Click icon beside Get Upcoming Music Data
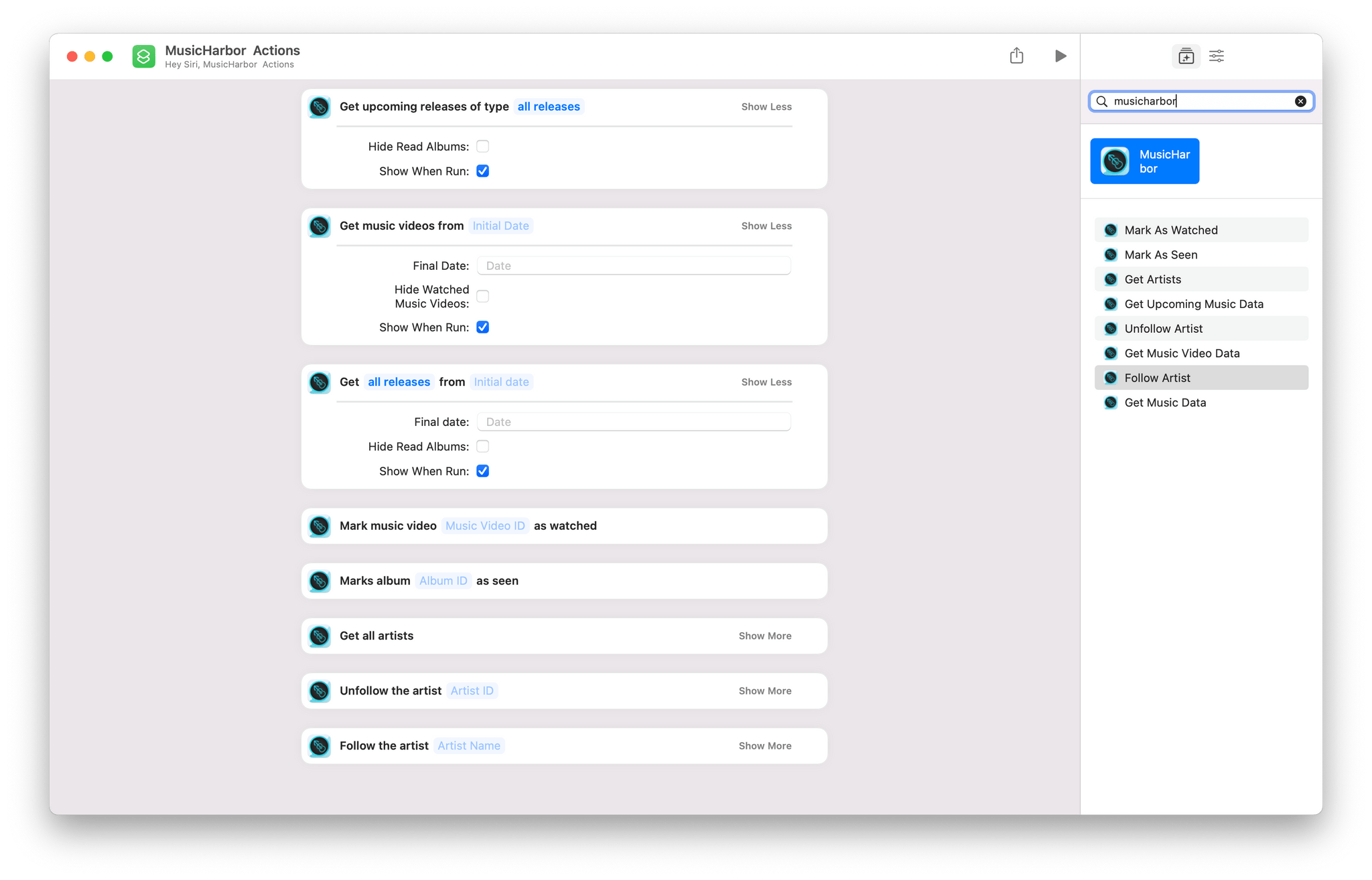Screen dimensions: 1372x880 coord(1111,304)
